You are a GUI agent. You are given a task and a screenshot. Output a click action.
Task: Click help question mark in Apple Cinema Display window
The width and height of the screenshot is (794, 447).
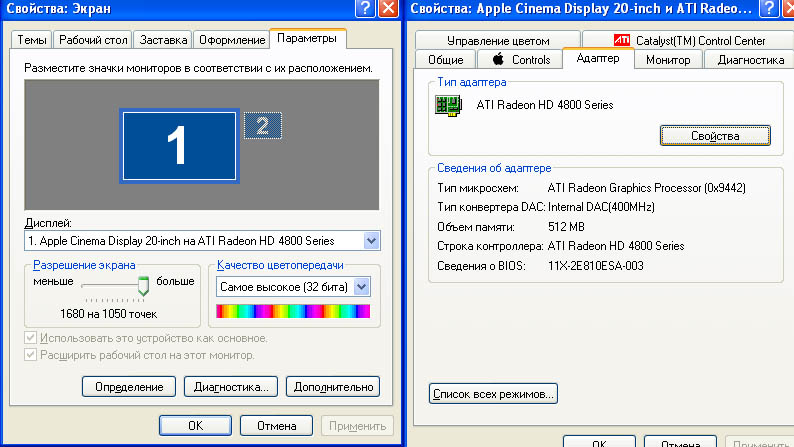click(768, 8)
